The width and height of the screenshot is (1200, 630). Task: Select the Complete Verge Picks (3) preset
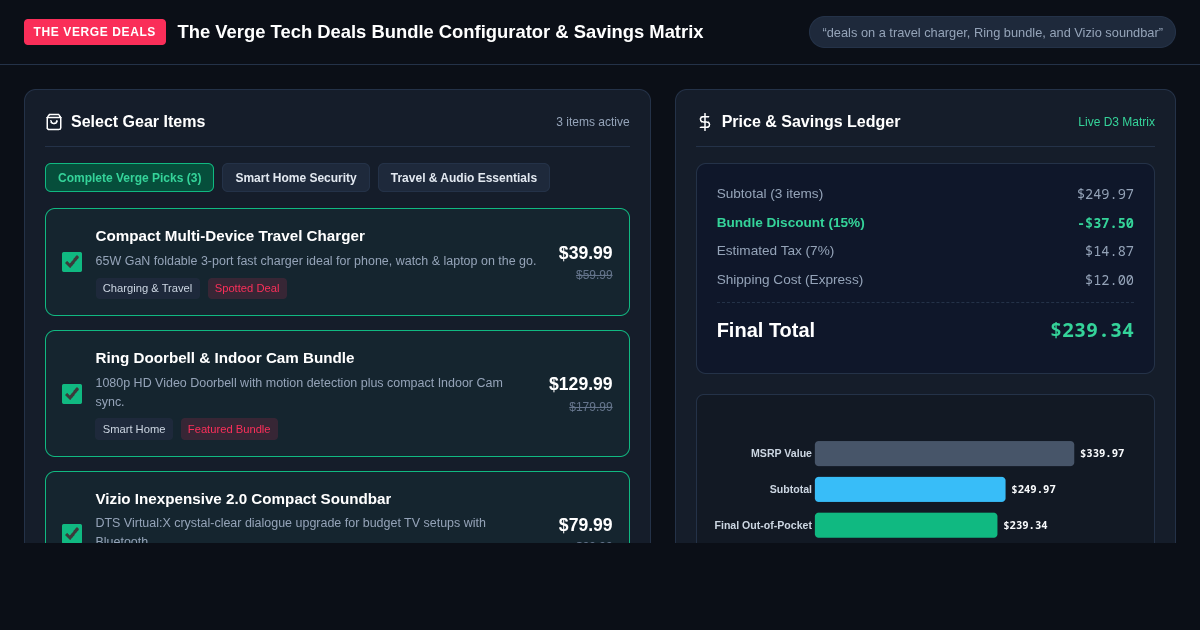click(x=129, y=178)
